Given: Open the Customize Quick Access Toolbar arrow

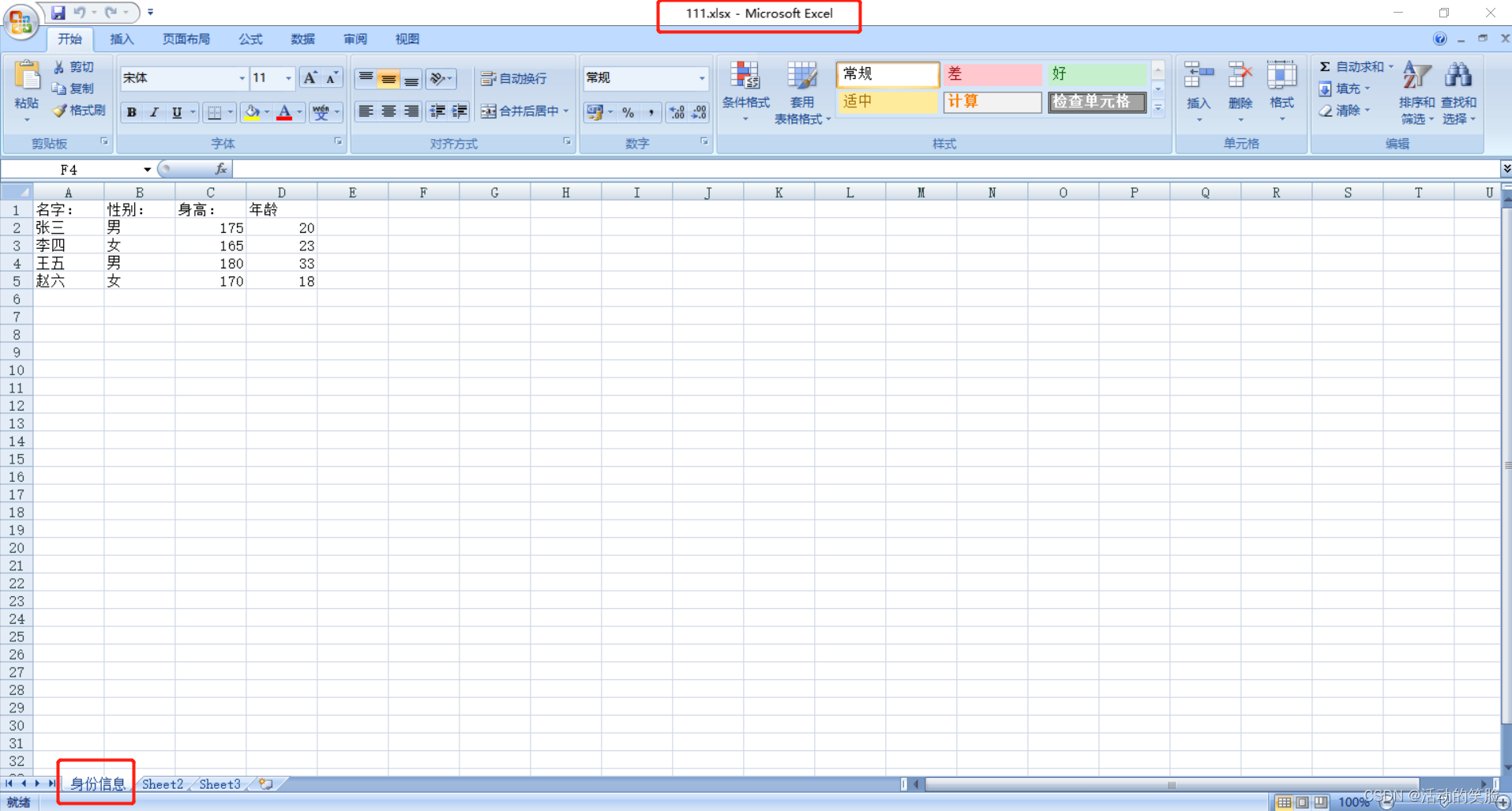Looking at the screenshot, I should (x=151, y=13).
